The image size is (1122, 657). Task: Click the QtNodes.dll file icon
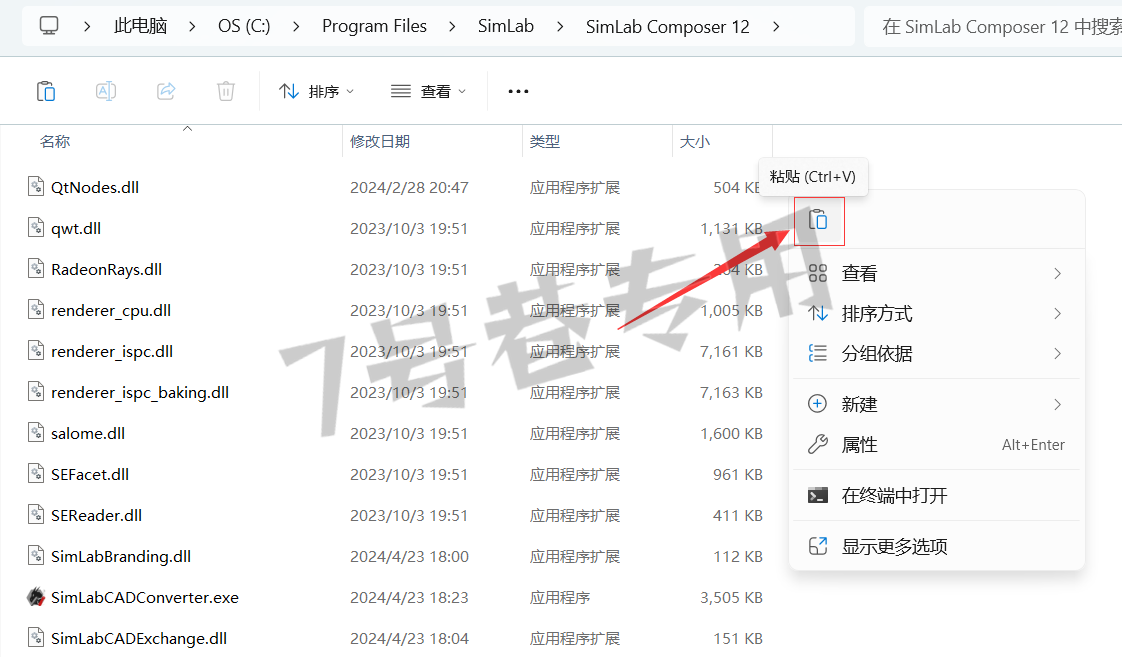(36, 187)
